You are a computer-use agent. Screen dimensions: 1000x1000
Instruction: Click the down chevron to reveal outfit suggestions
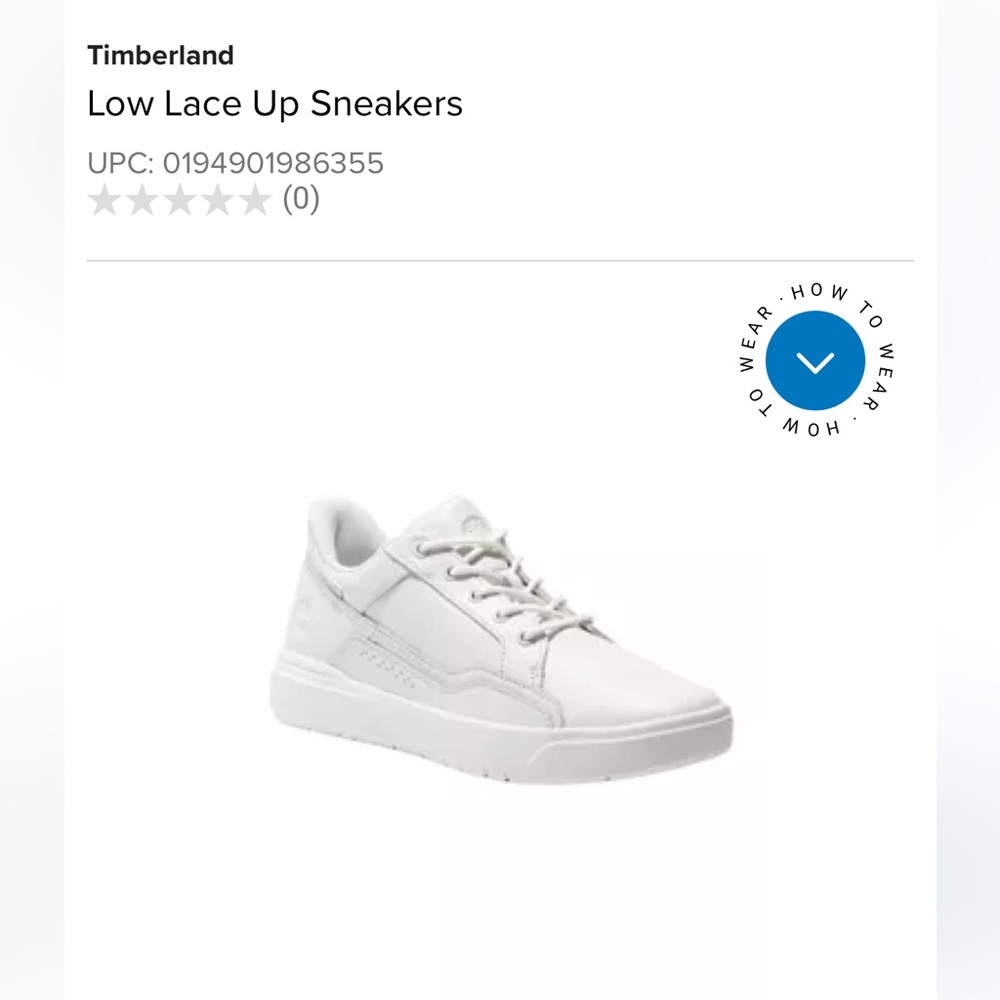click(x=816, y=363)
